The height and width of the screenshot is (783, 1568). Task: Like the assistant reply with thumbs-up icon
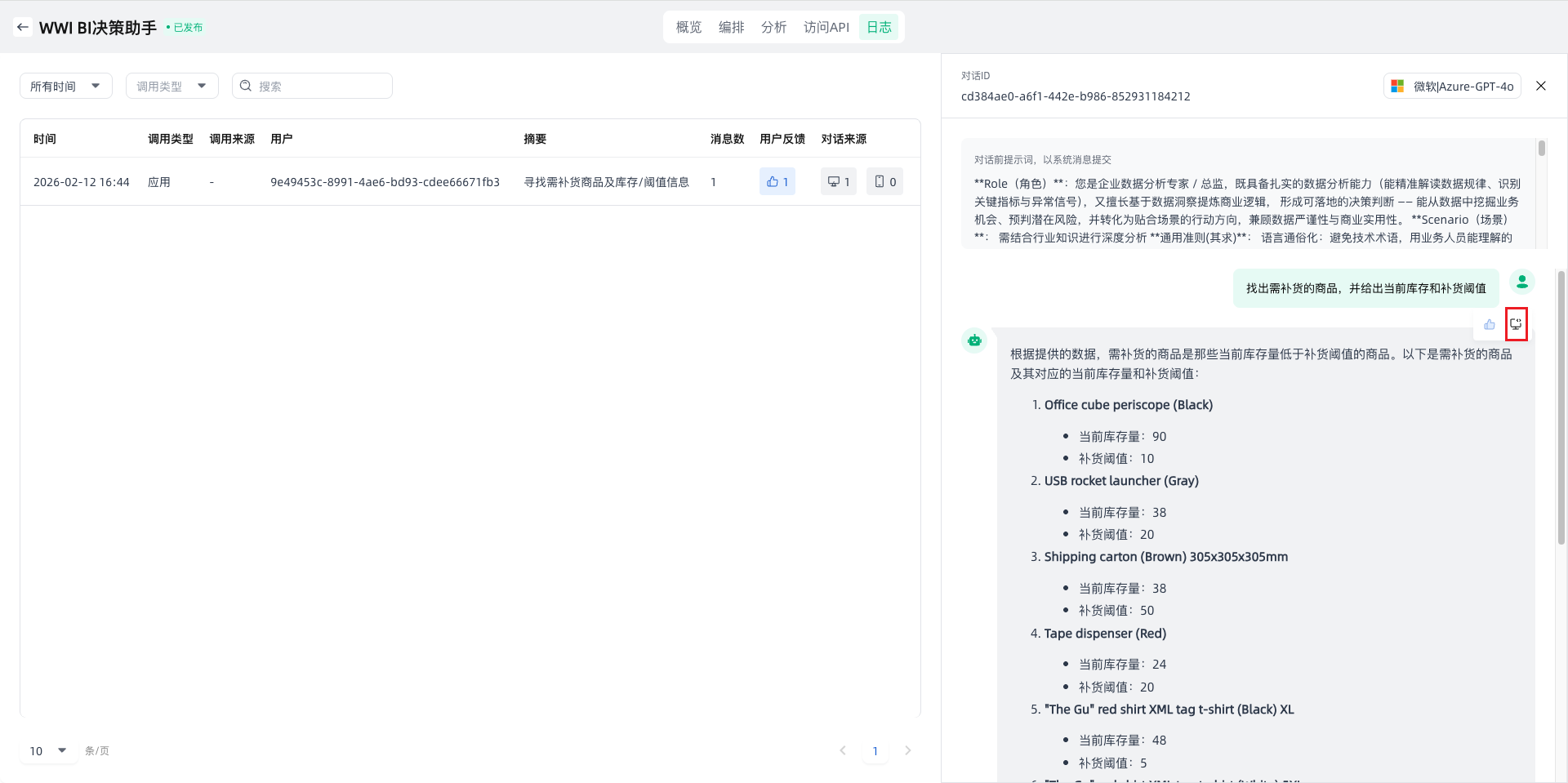point(1489,324)
